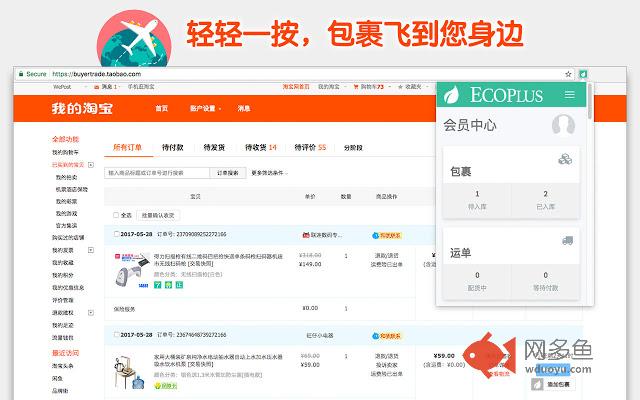Click the member avatar in 会员中心
The image size is (640, 400).
pyautogui.click(x=563, y=124)
